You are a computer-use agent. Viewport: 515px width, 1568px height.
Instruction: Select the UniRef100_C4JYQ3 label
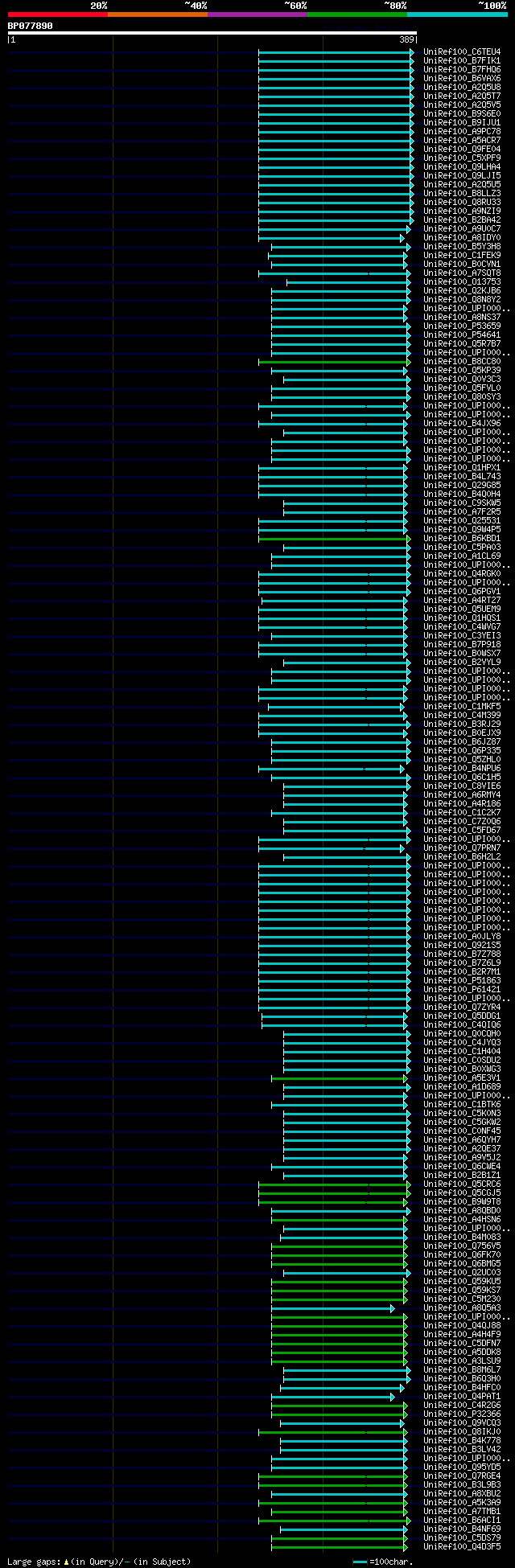(462, 1043)
